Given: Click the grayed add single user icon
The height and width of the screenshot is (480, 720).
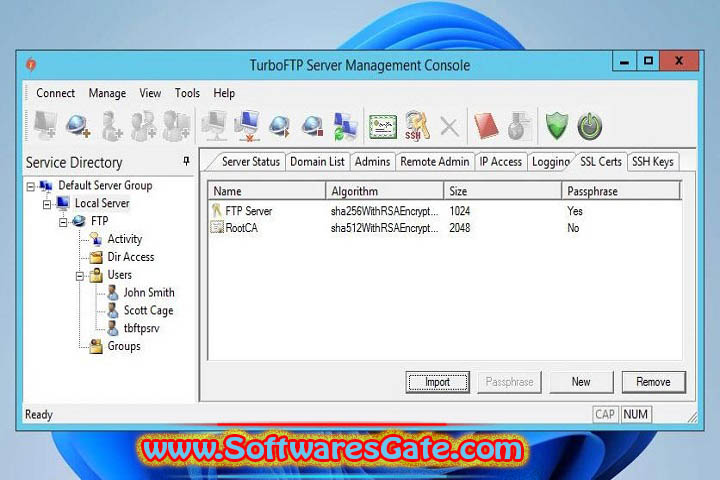Looking at the screenshot, I should tap(111, 125).
